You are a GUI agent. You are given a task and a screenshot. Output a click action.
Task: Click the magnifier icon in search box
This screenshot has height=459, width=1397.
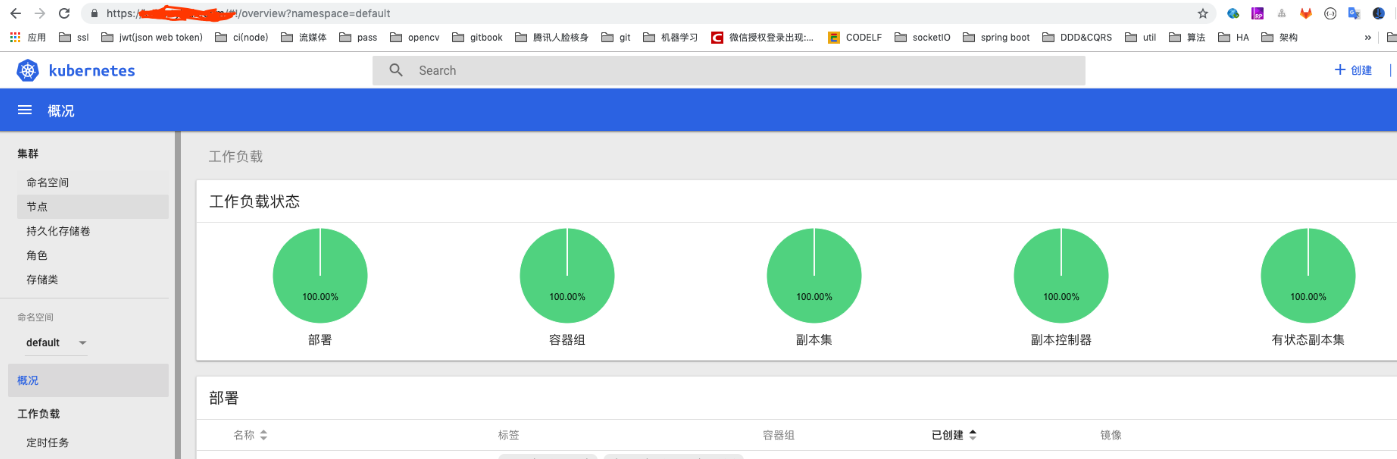(x=396, y=70)
